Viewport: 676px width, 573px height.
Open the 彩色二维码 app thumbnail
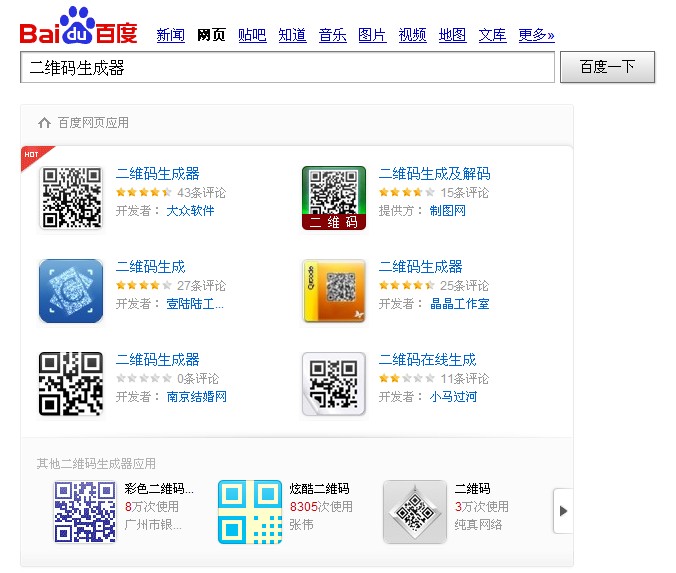pos(85,512)
